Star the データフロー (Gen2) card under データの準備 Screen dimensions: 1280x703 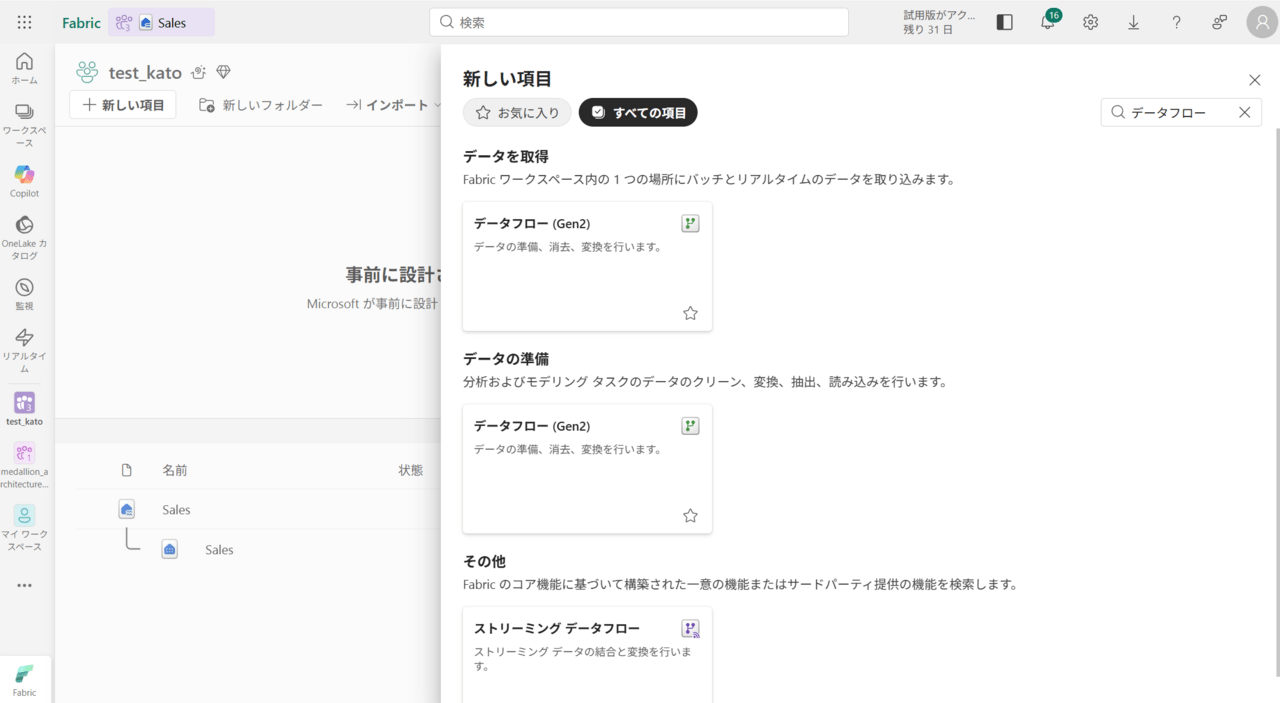(x=690, y=516)
